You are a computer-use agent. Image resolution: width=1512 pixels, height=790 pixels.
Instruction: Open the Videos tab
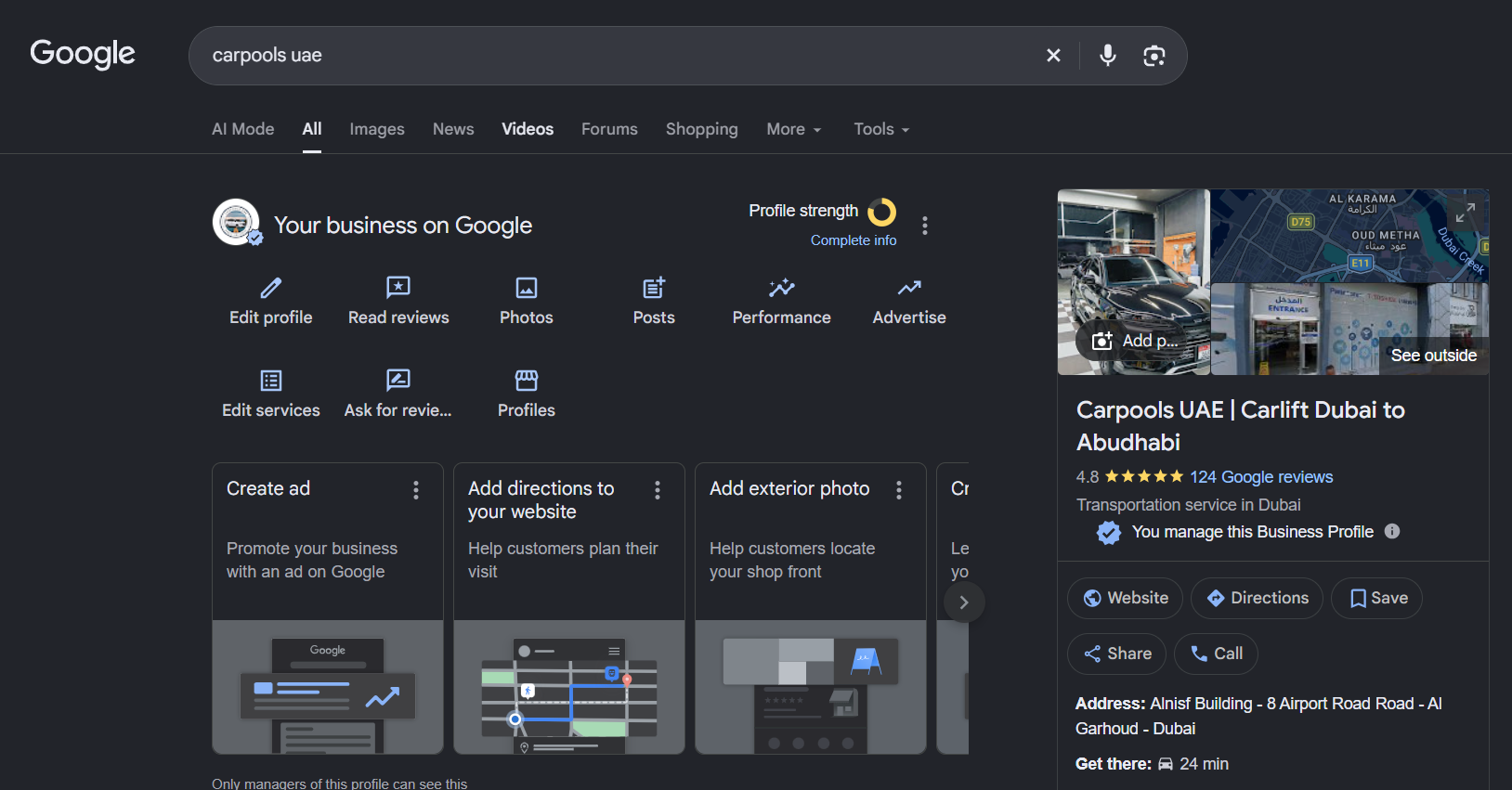pos(528,129)
